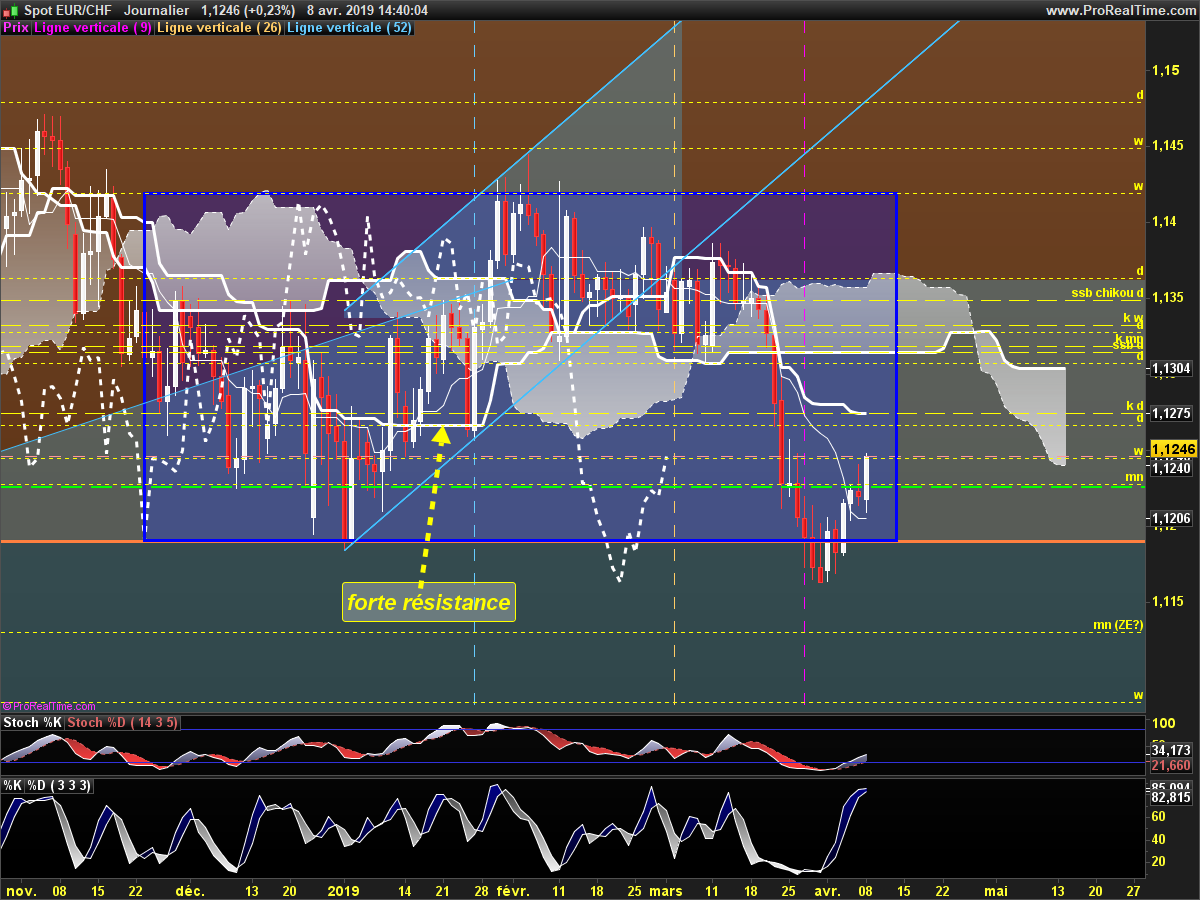Open the Ligne verticale (52) label
The image size is (1200, 900).
click(349, 28)
